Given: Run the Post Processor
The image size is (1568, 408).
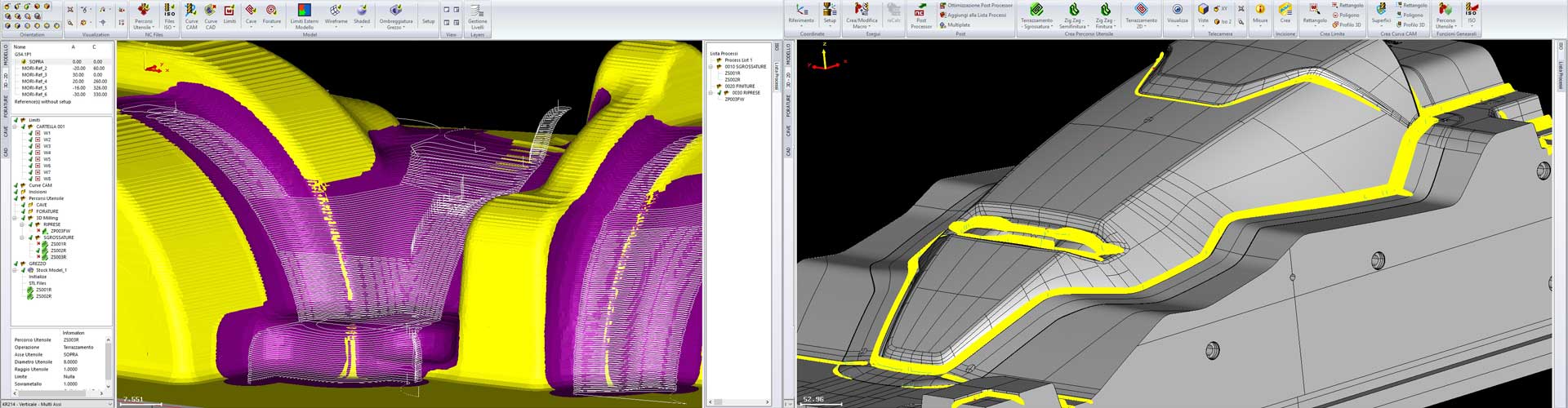Looking at the screenshot, I should click(920, 16).
